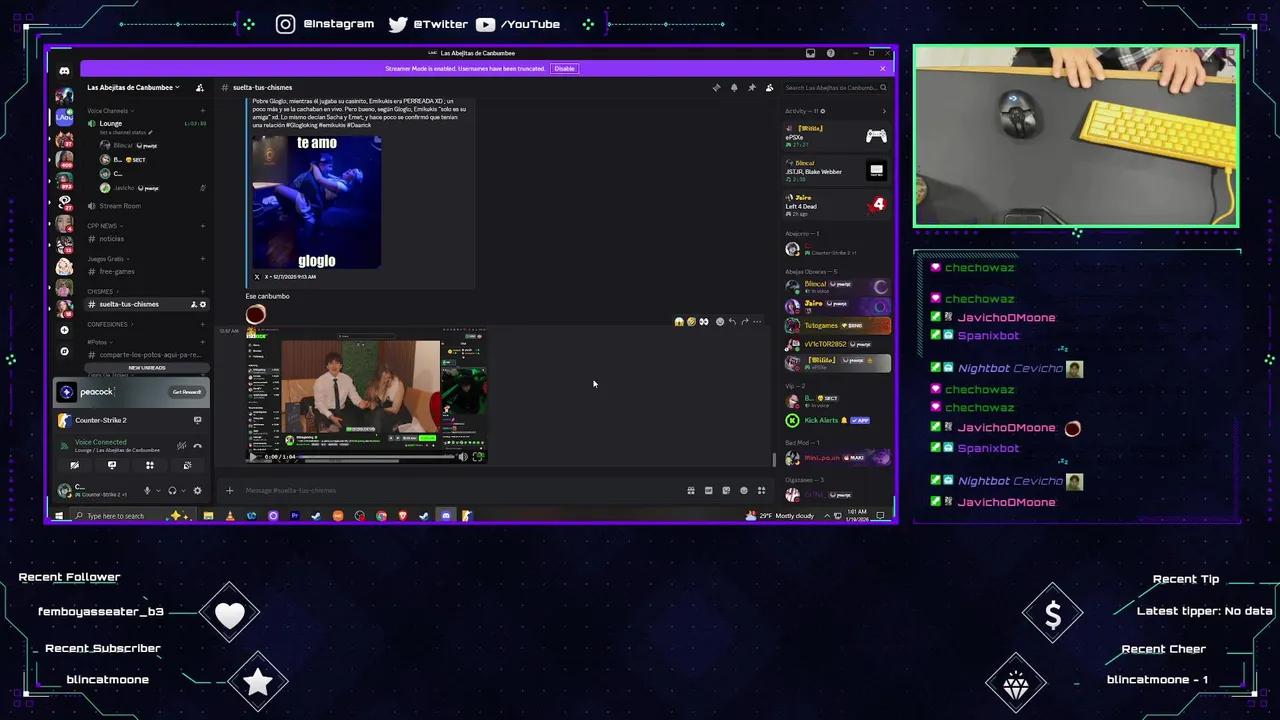
Task: Open the GIF picker
Action: point(708,491)
